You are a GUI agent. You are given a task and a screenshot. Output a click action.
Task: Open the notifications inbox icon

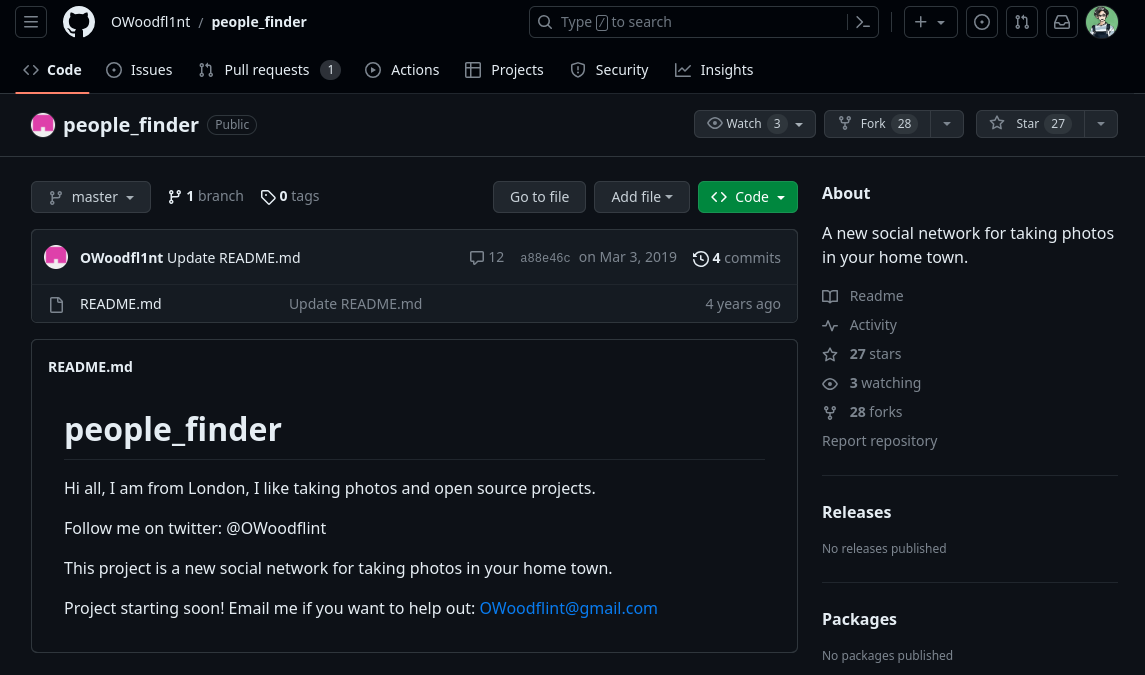1062,22
